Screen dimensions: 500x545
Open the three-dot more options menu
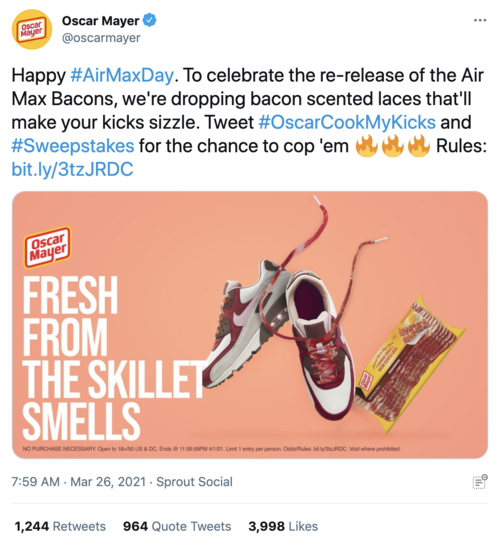[x=480, y=21]
